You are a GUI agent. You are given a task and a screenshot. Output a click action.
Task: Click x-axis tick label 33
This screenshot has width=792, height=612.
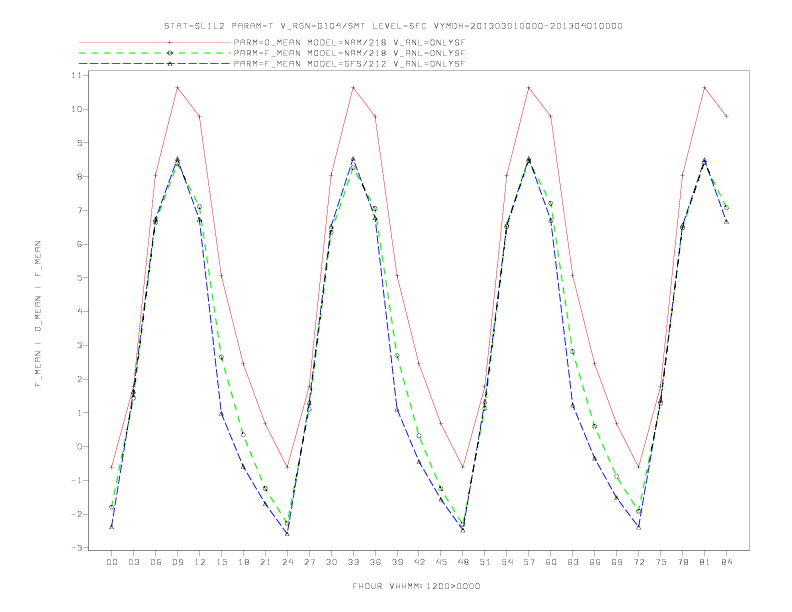click(353, 562)
